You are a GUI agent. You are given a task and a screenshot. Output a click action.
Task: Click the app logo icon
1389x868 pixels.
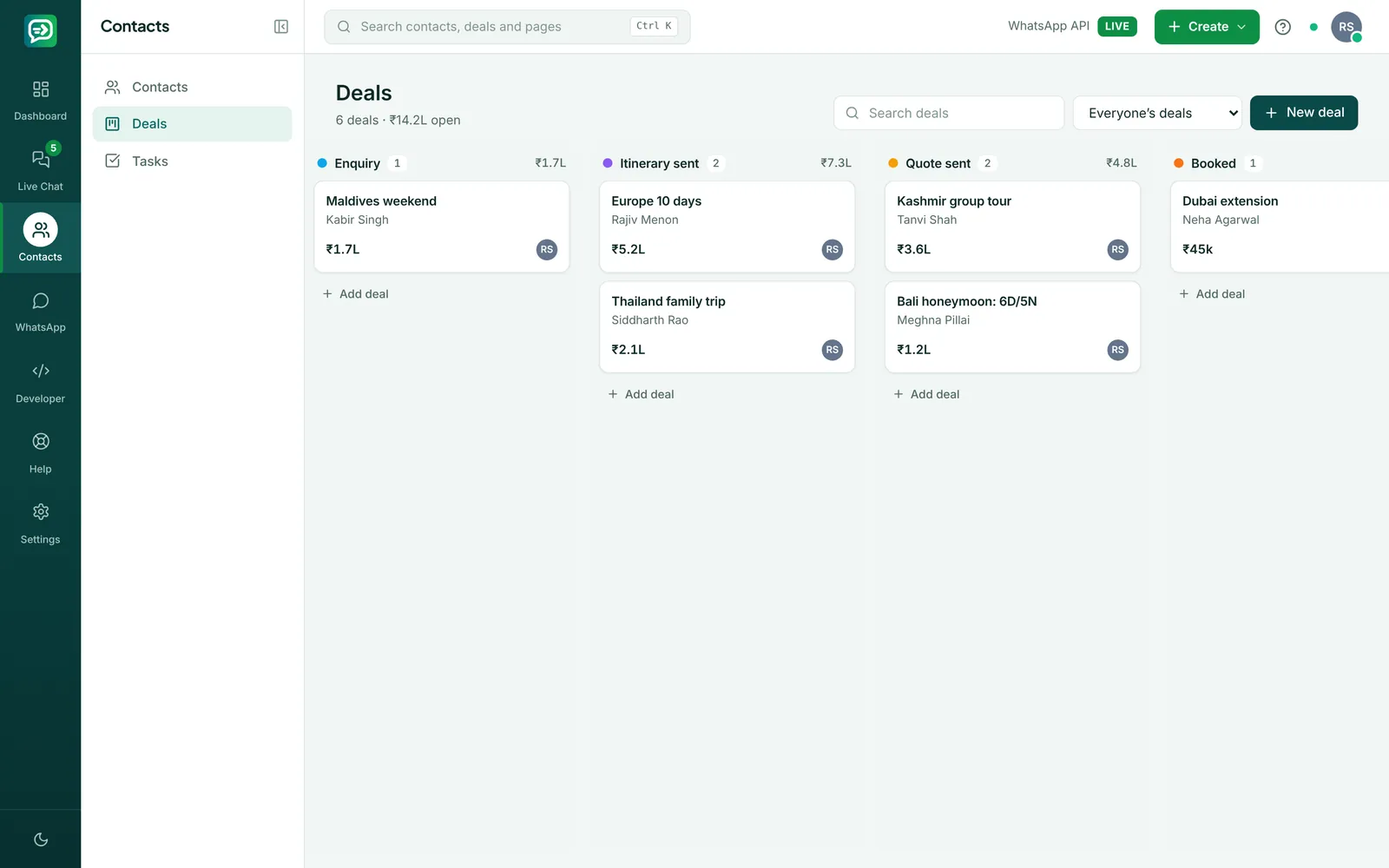40,30
